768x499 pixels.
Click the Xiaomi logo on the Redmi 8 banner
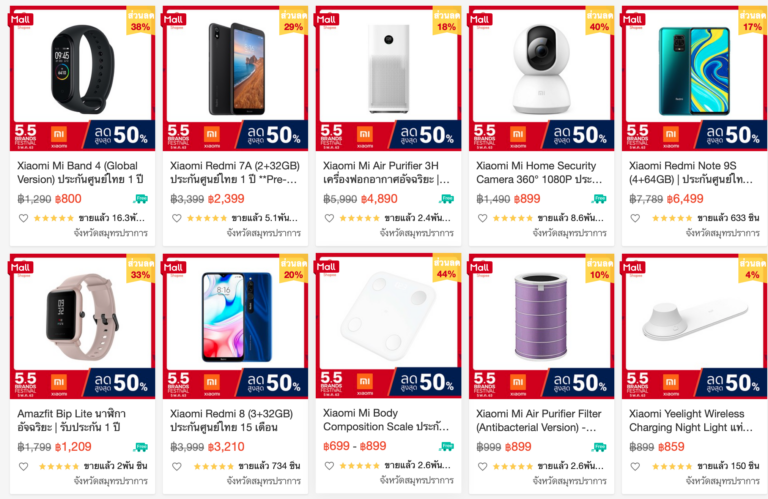point(211,382)
